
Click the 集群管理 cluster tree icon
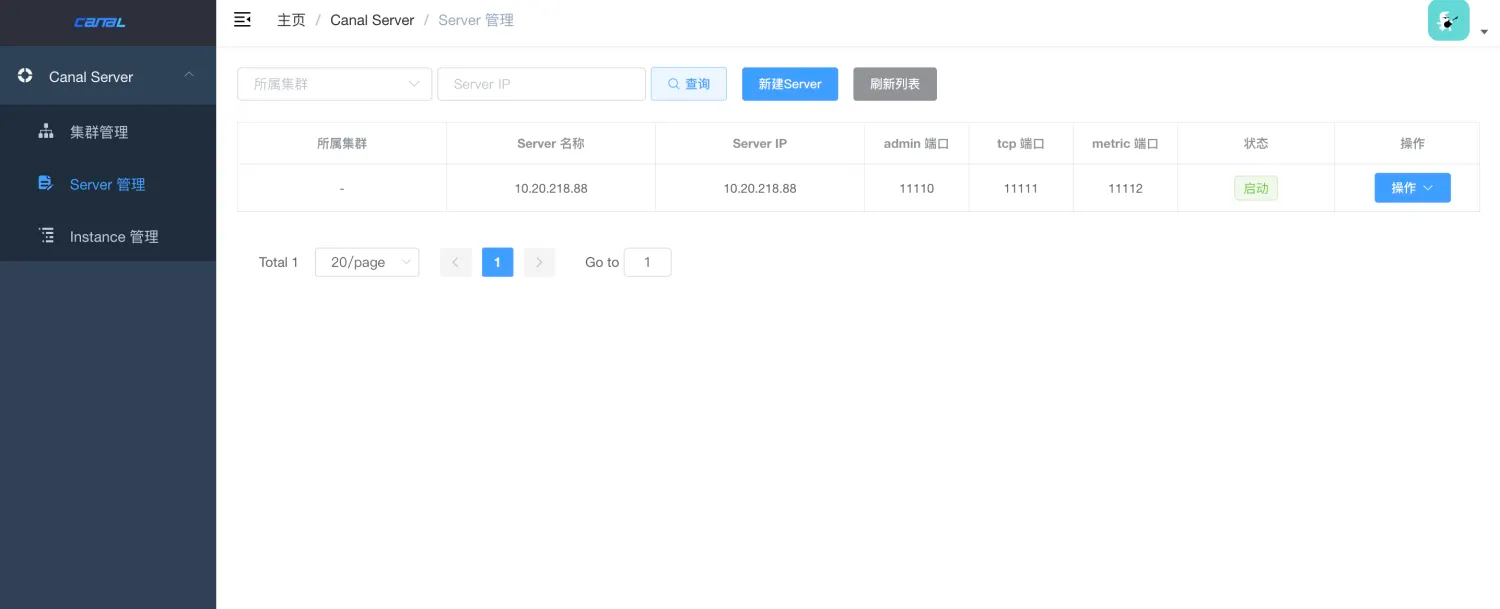point(45,131)
